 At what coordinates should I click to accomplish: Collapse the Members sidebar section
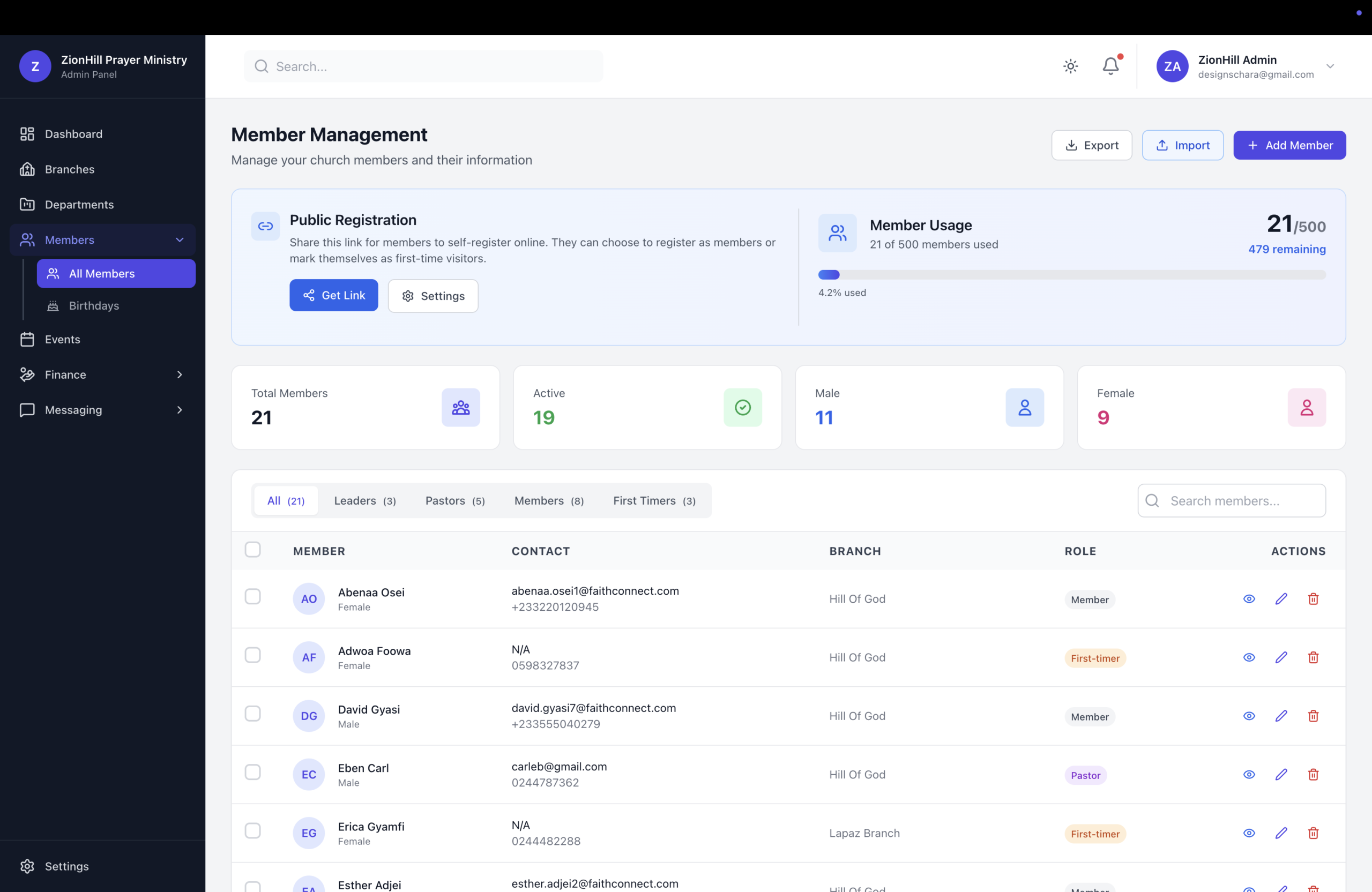[x=180, y=239]
